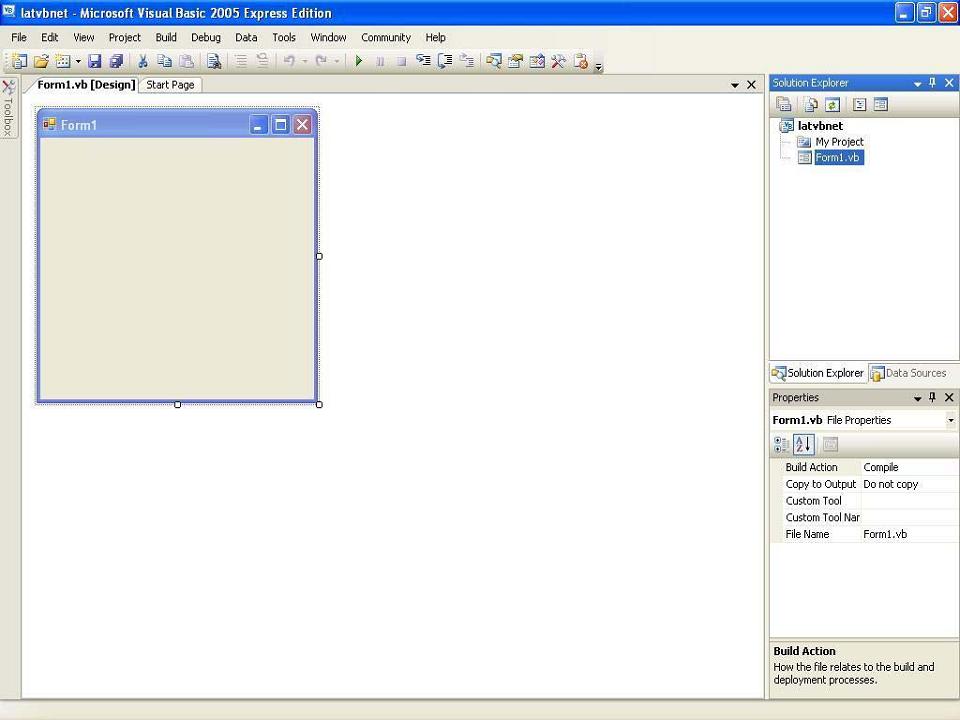Open the Build menu
The width and height of the screenshot is (960, 720).
click(166, 37)
